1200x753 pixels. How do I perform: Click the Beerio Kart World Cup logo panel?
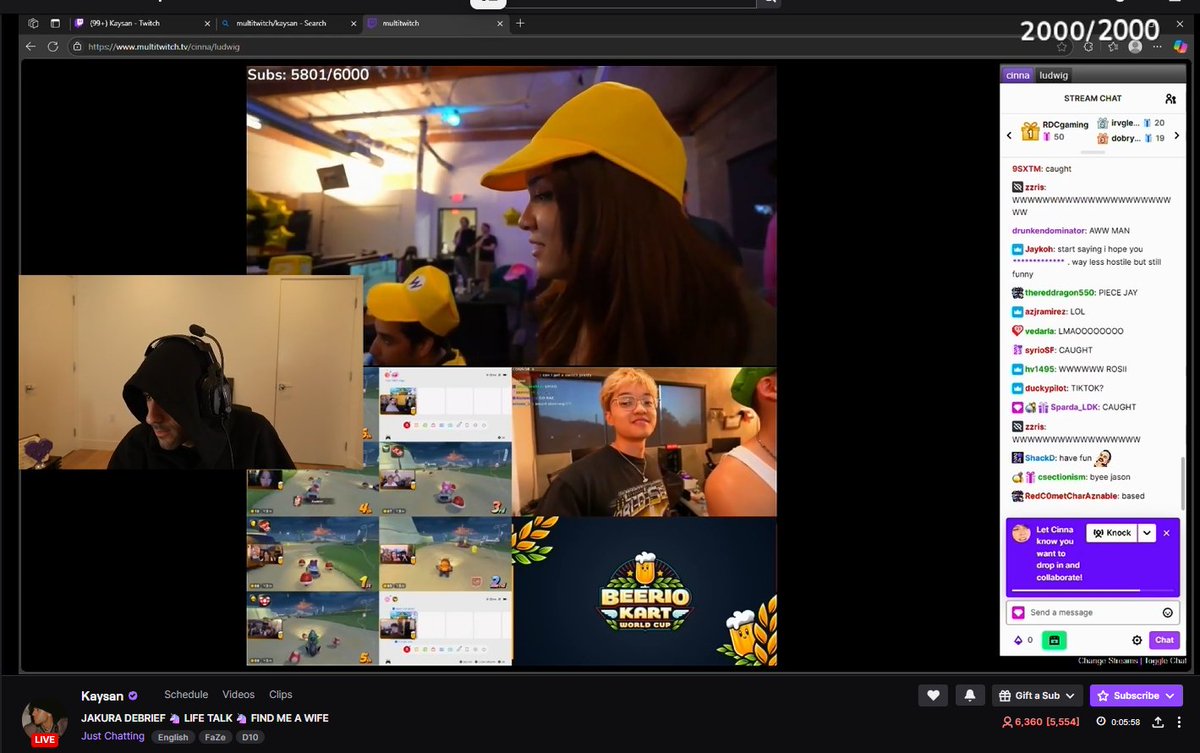point(645,591)
